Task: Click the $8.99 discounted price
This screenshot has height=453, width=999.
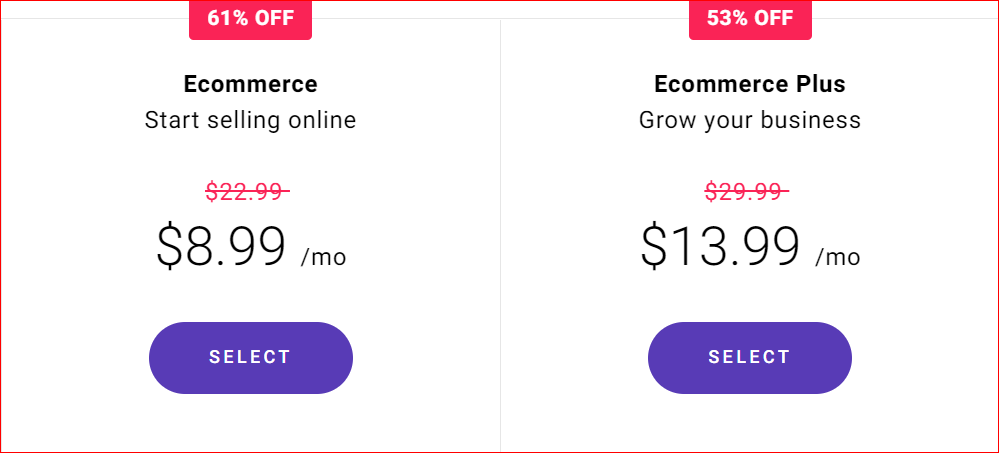Action: click(x=221, y=247)
